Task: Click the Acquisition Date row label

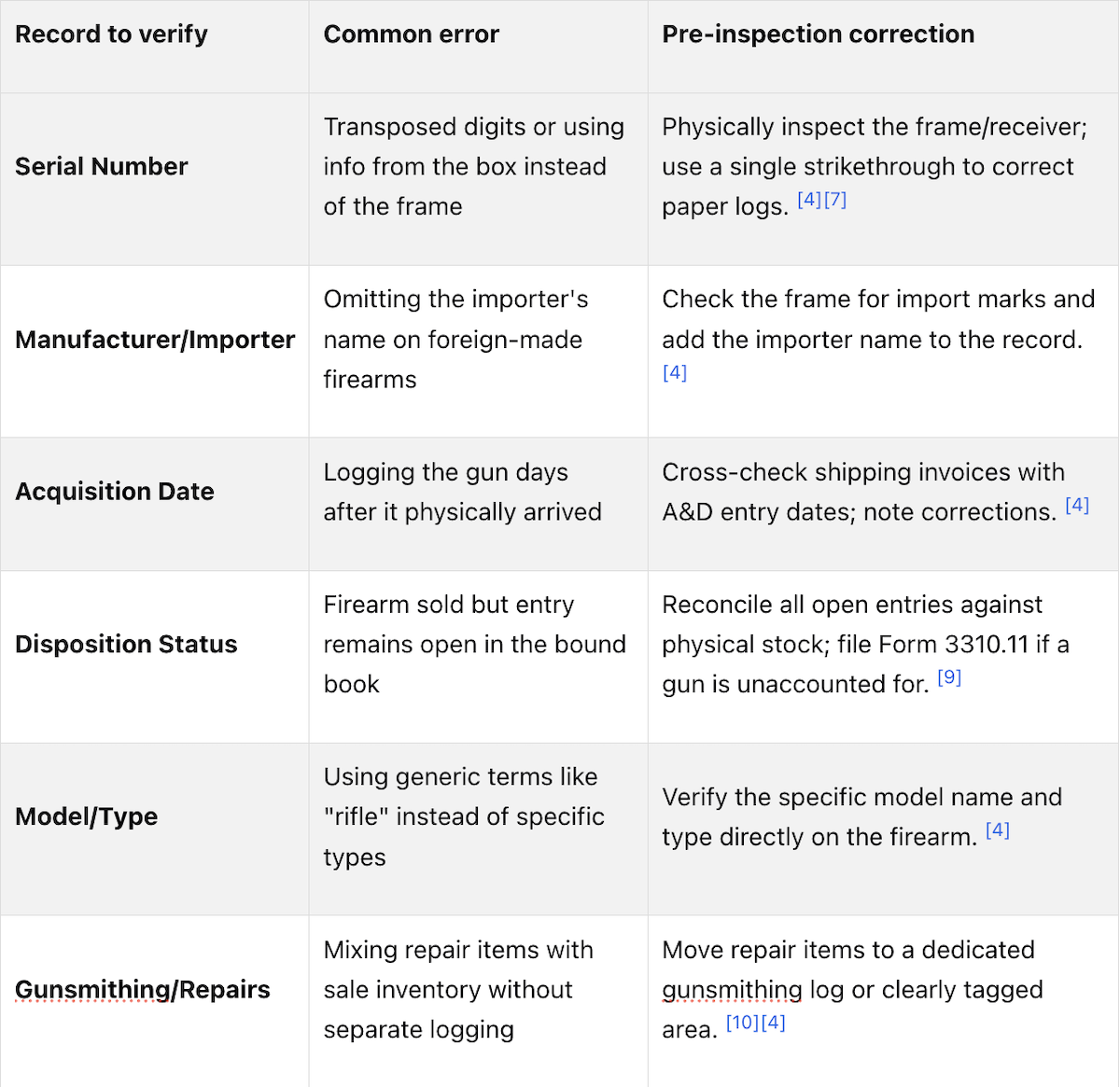Action: point(115,492)
